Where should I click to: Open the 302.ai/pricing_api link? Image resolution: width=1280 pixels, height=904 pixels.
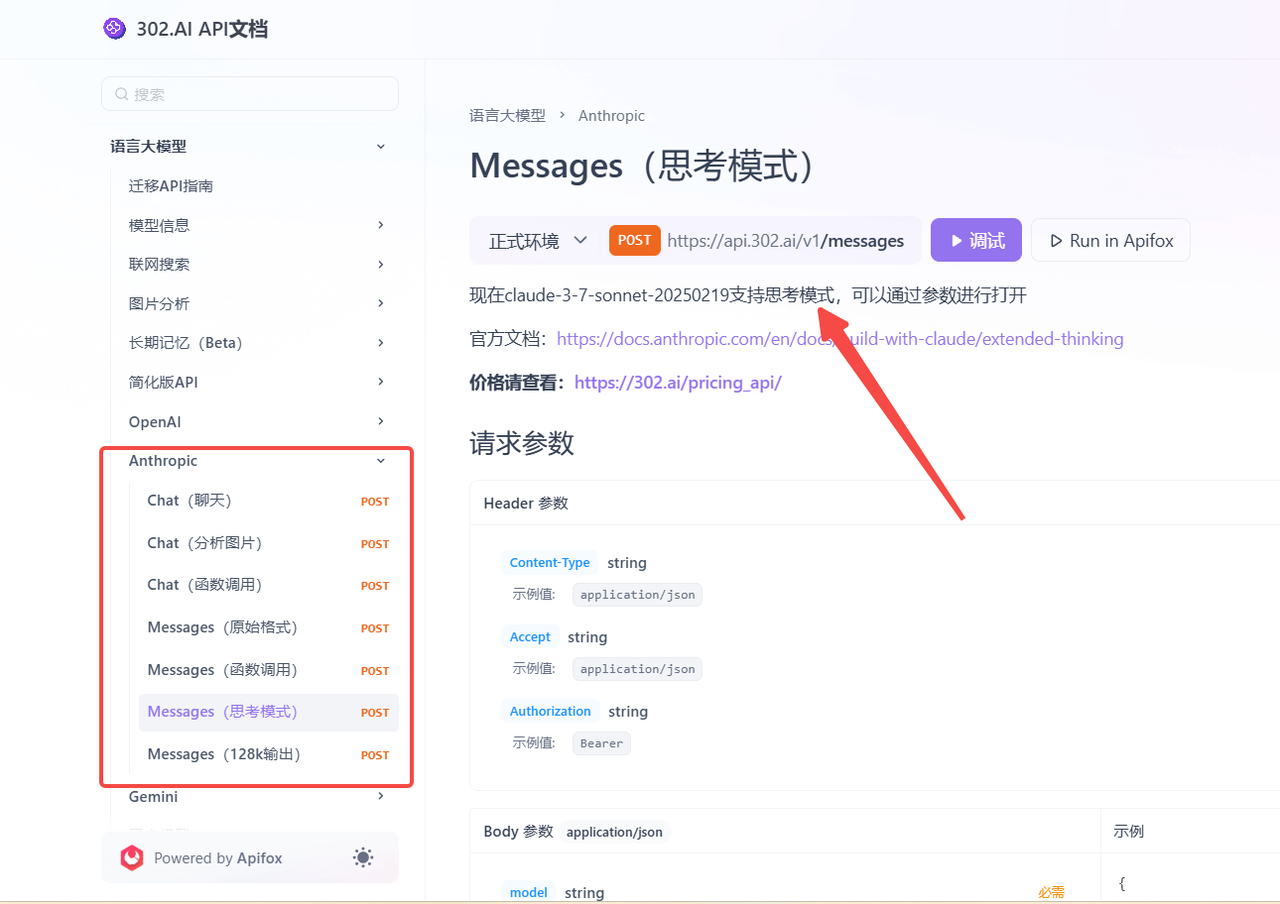678,383
